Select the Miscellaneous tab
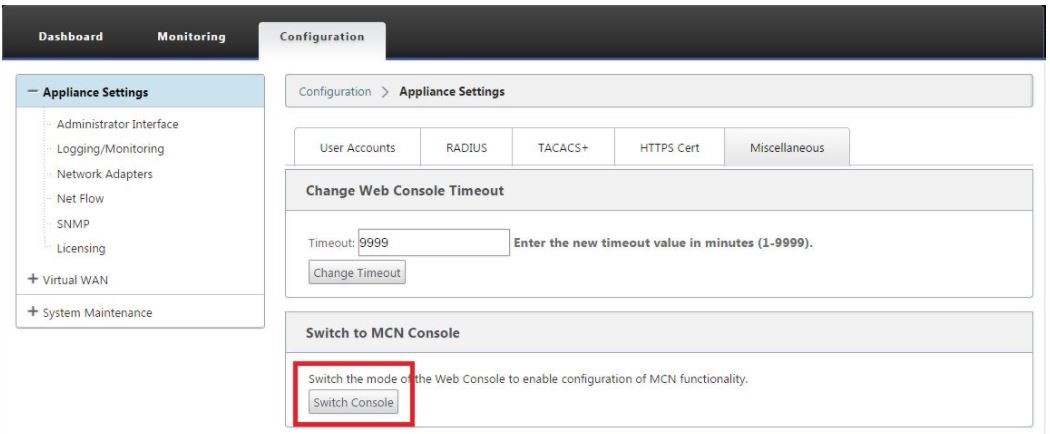This screenshot has height=434, width=1050. tap(787, 147)
